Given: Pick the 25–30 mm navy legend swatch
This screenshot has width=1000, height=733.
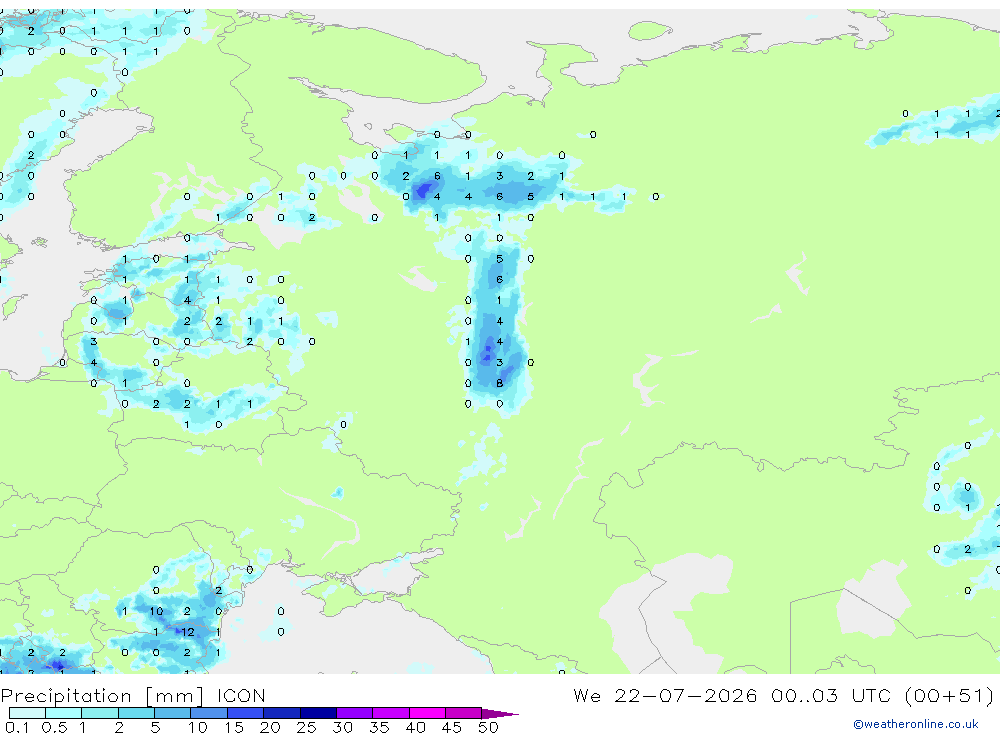Looking at the screenshot, I should (x=318, y=713).
